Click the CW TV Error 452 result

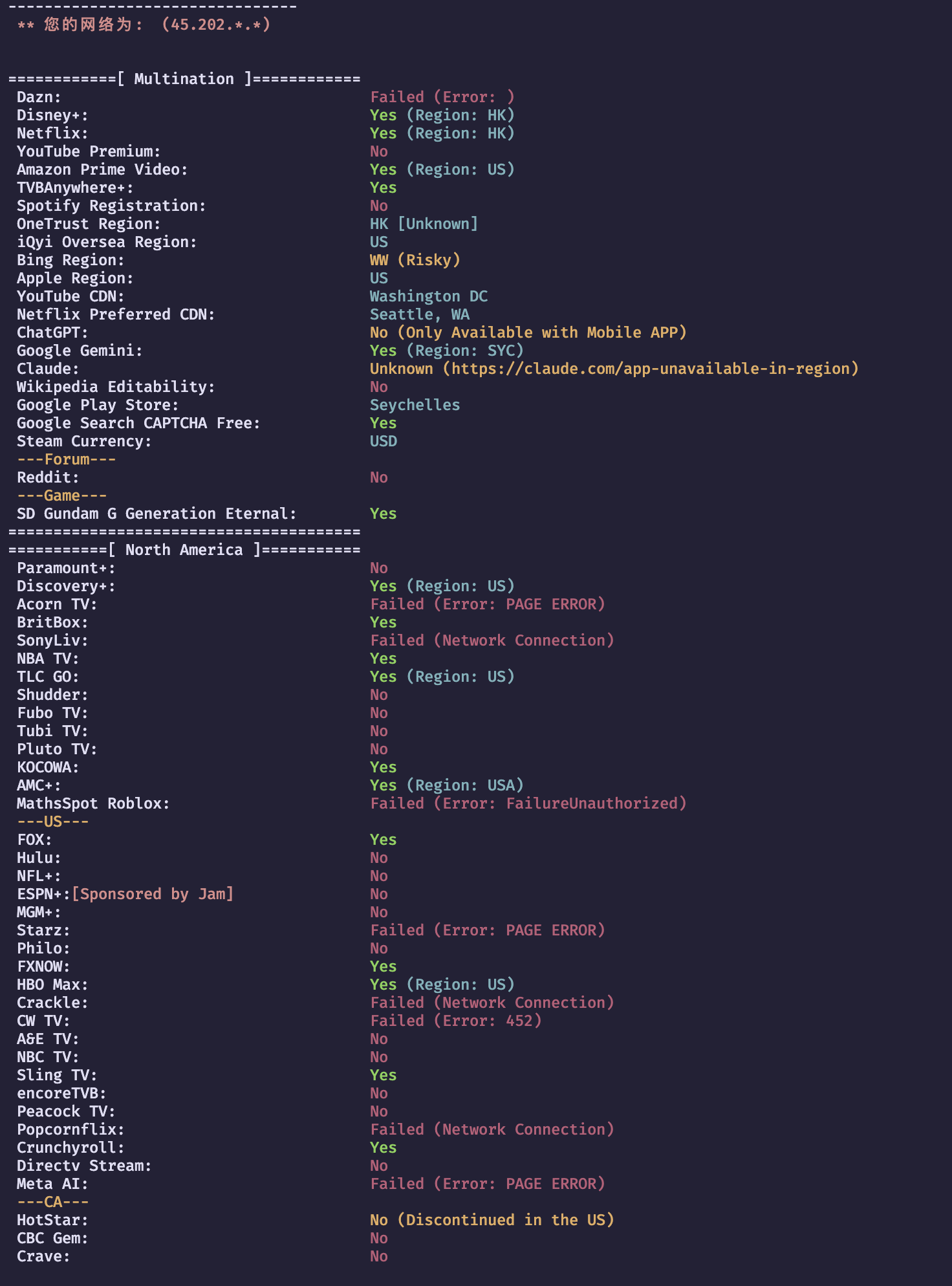click(456, 1021)
